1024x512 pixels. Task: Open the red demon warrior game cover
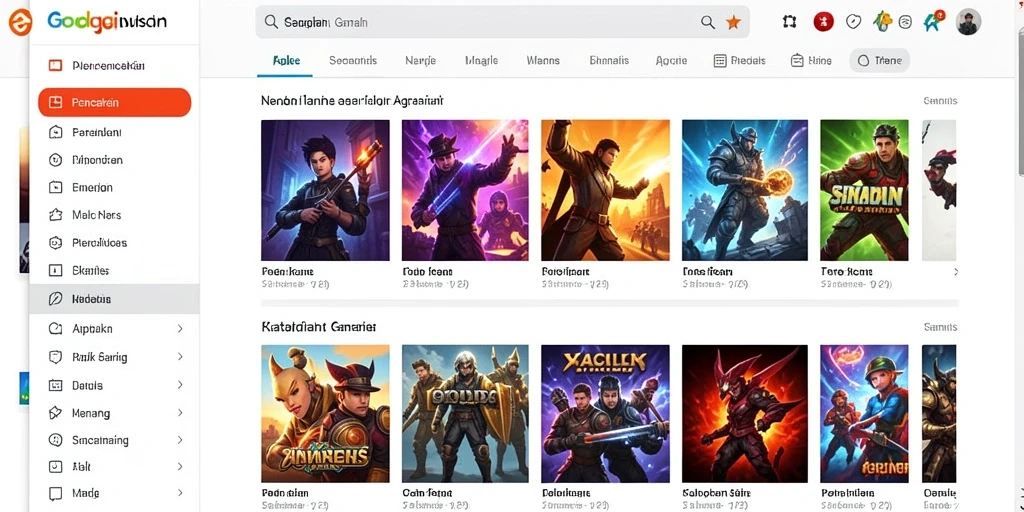[x=744, y=413]
